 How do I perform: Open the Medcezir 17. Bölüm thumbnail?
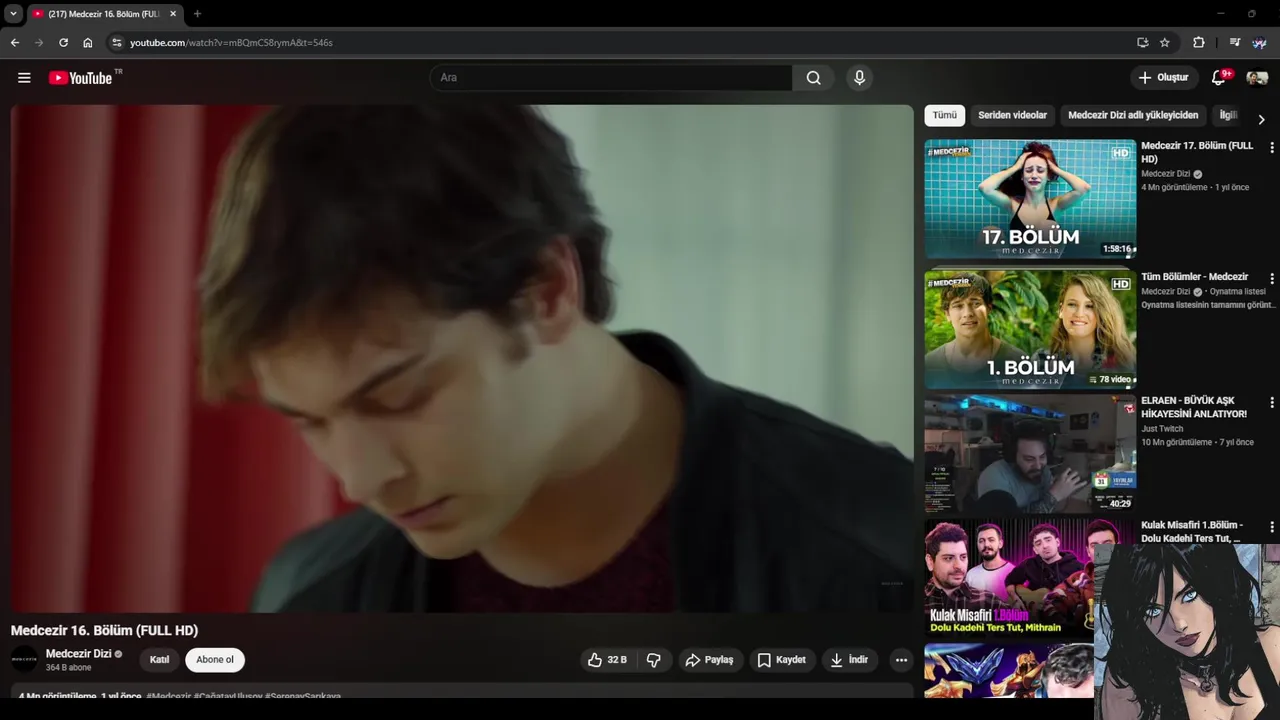click(x=1030, y=199)
